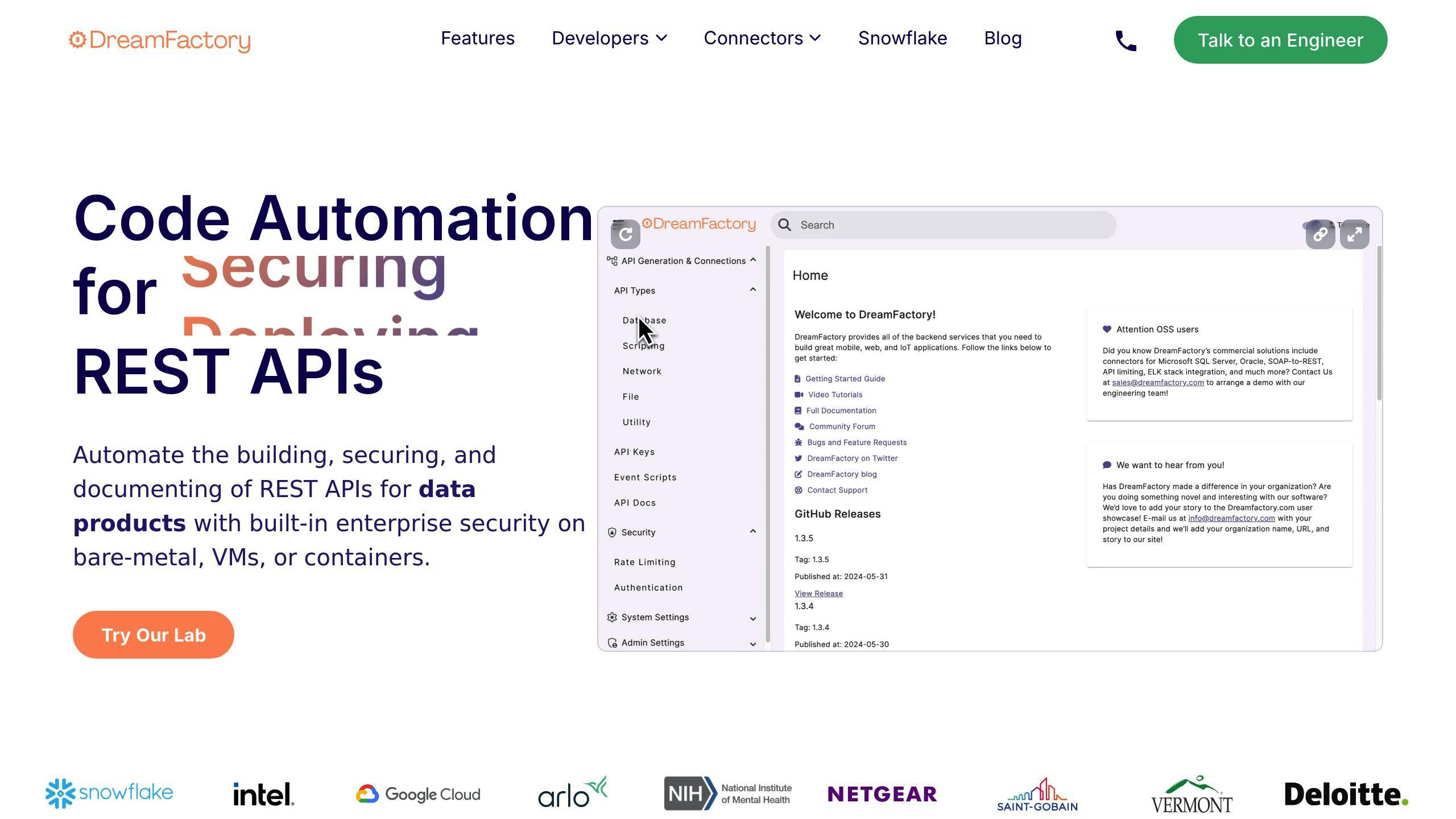Open the Getting Started Guide link
This screenshot has width=1456, height=819.
pyautogui.click(x=845, y=379)
